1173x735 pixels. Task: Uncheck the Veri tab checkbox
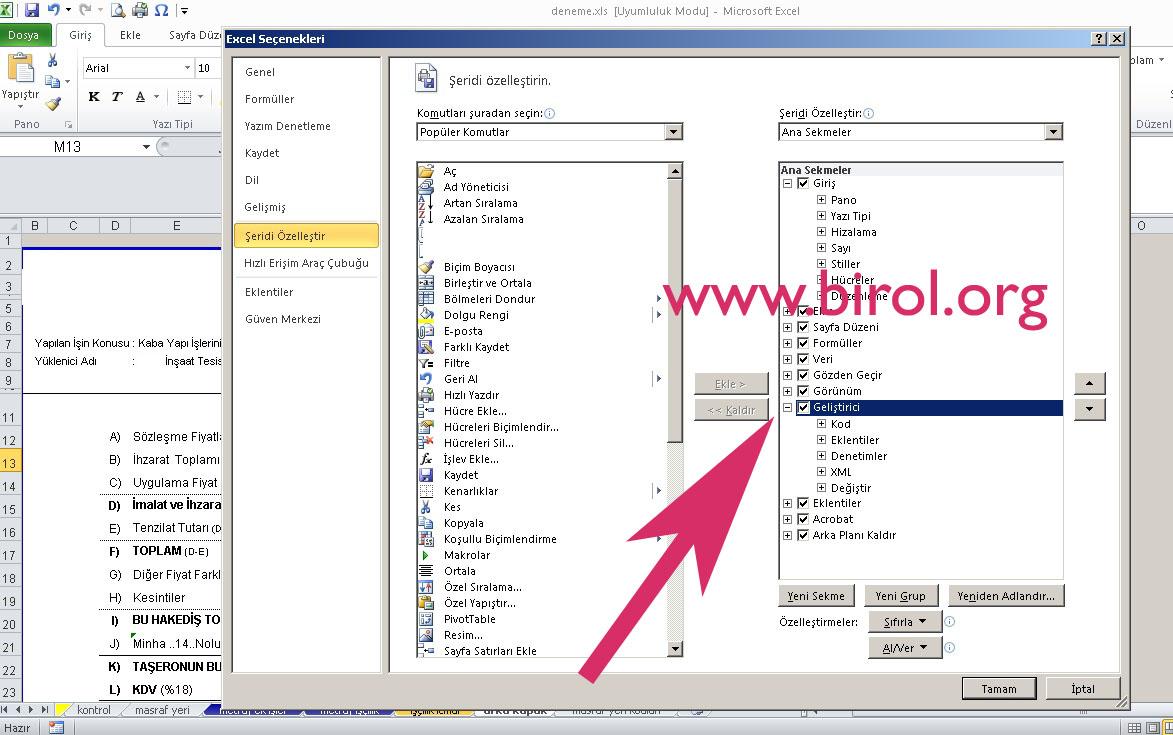[803, 359]
